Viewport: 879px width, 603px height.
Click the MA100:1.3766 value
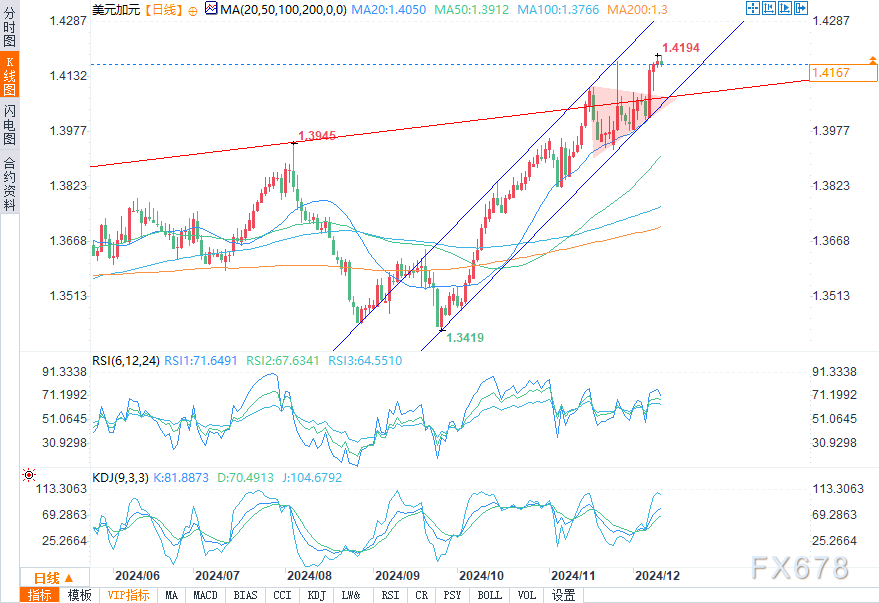click(x=558, y=10)
